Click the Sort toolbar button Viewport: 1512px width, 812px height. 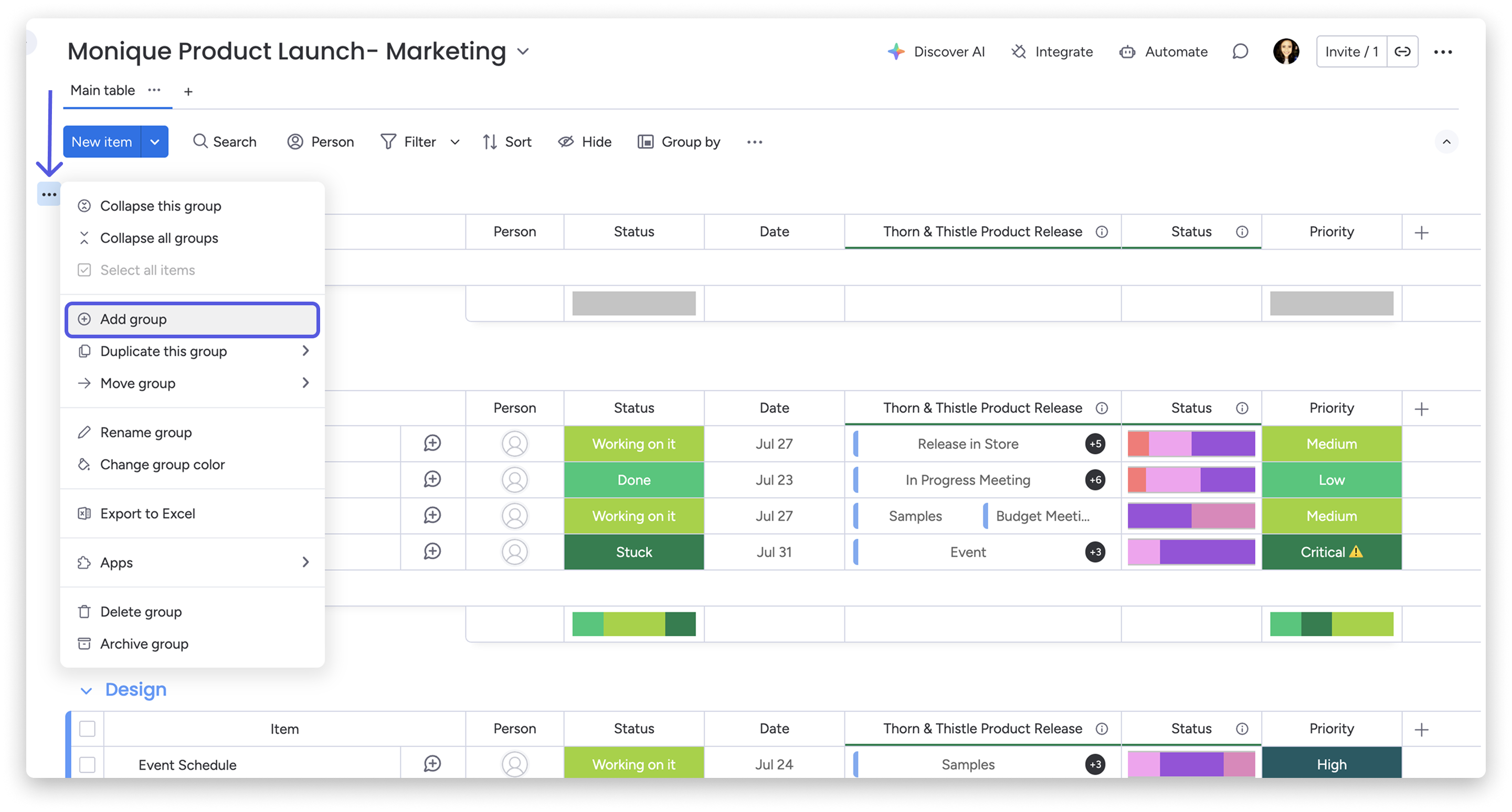point(507,142)
